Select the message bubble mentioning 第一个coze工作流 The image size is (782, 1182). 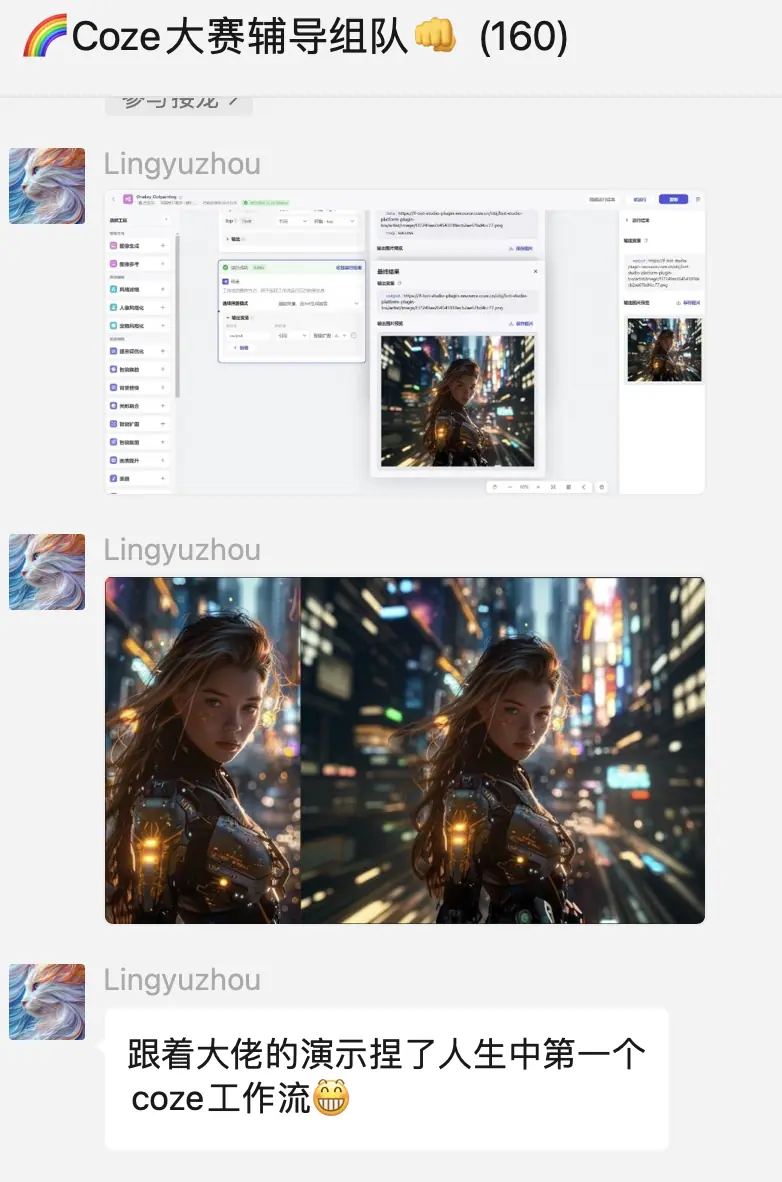(x=387, y=1078)
